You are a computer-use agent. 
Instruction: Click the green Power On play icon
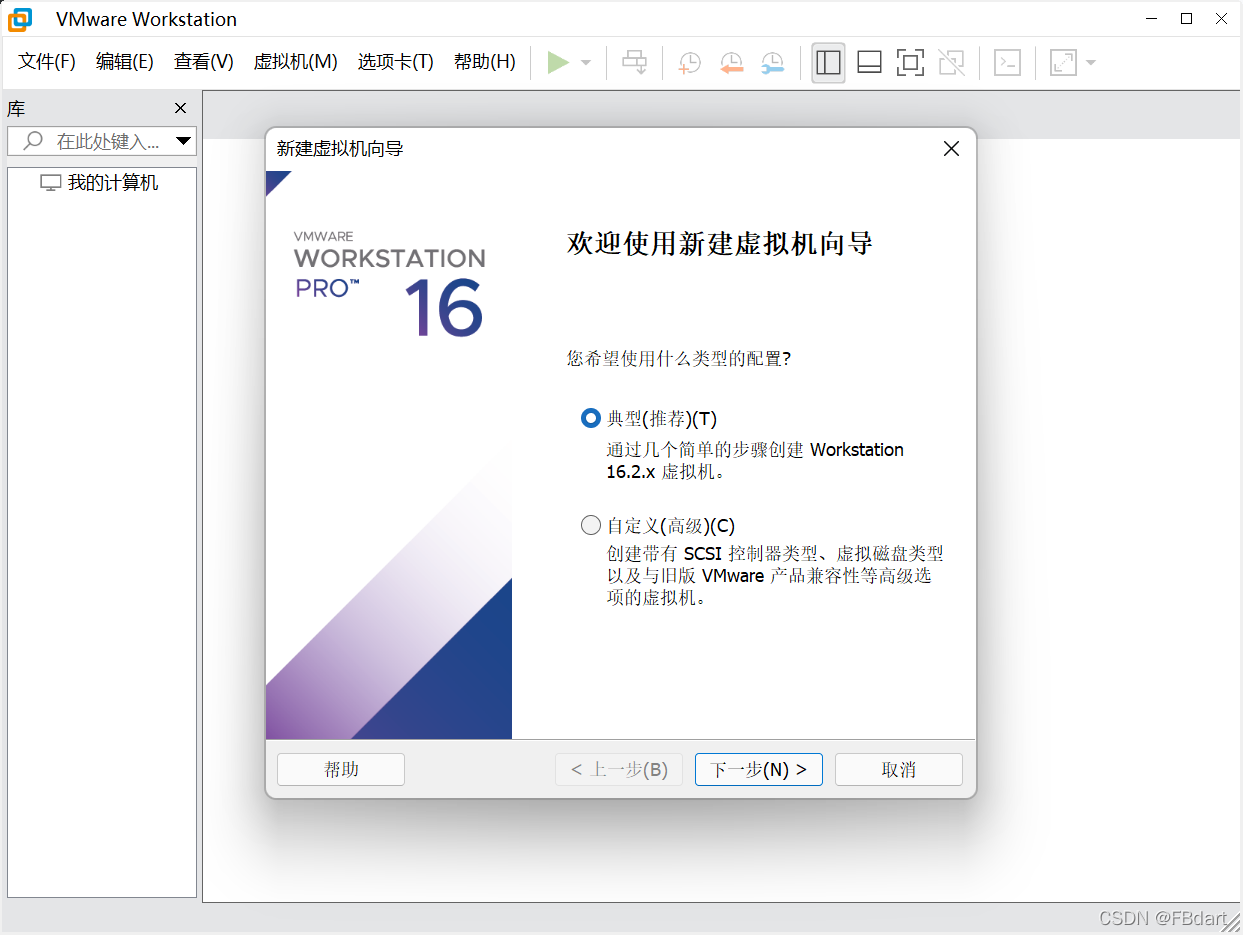[x=558, y=62]
